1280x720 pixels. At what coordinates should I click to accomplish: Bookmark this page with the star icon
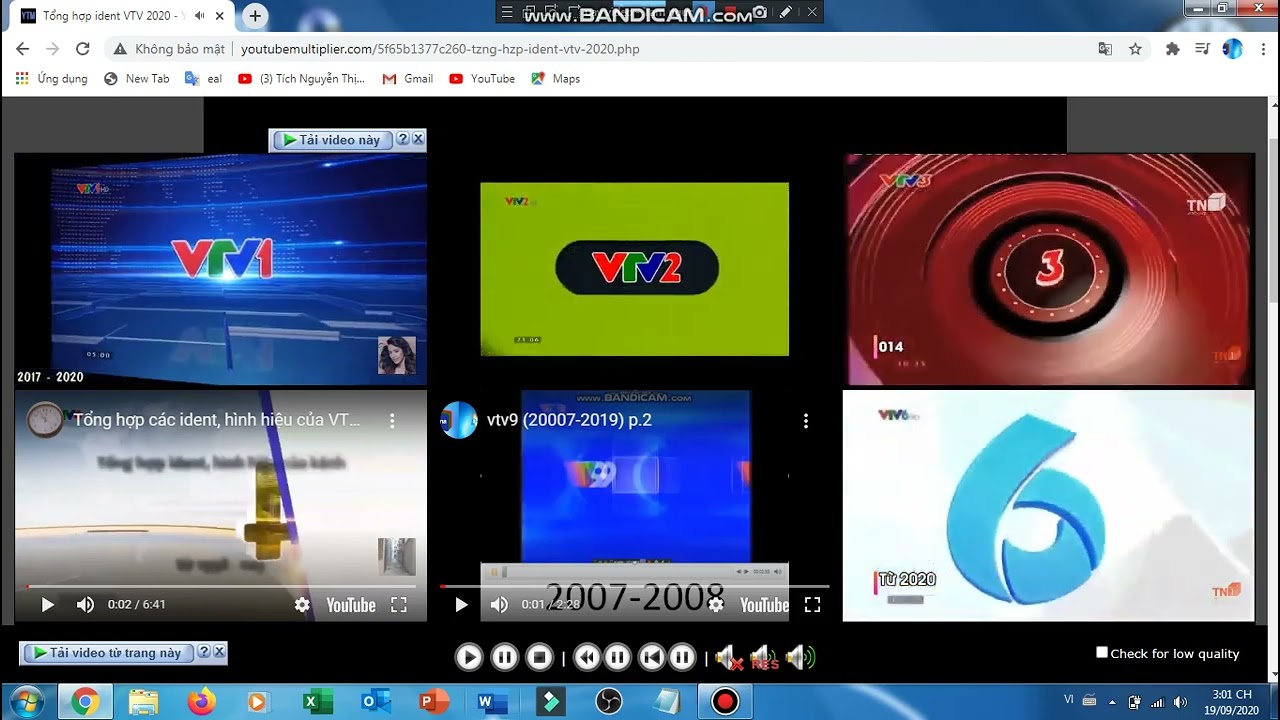[1135, 48]
